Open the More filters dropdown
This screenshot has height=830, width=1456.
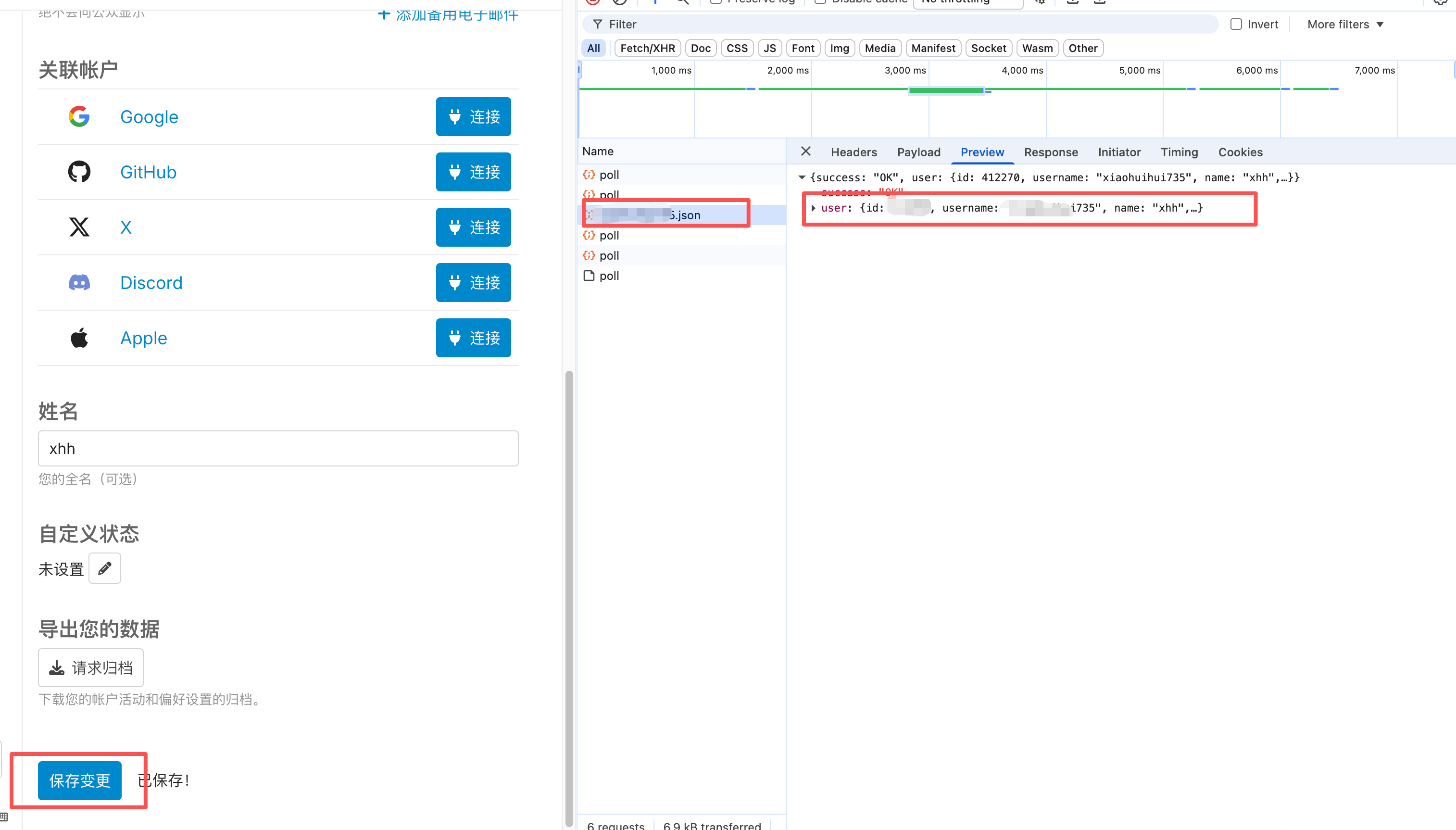(1345, 24)
